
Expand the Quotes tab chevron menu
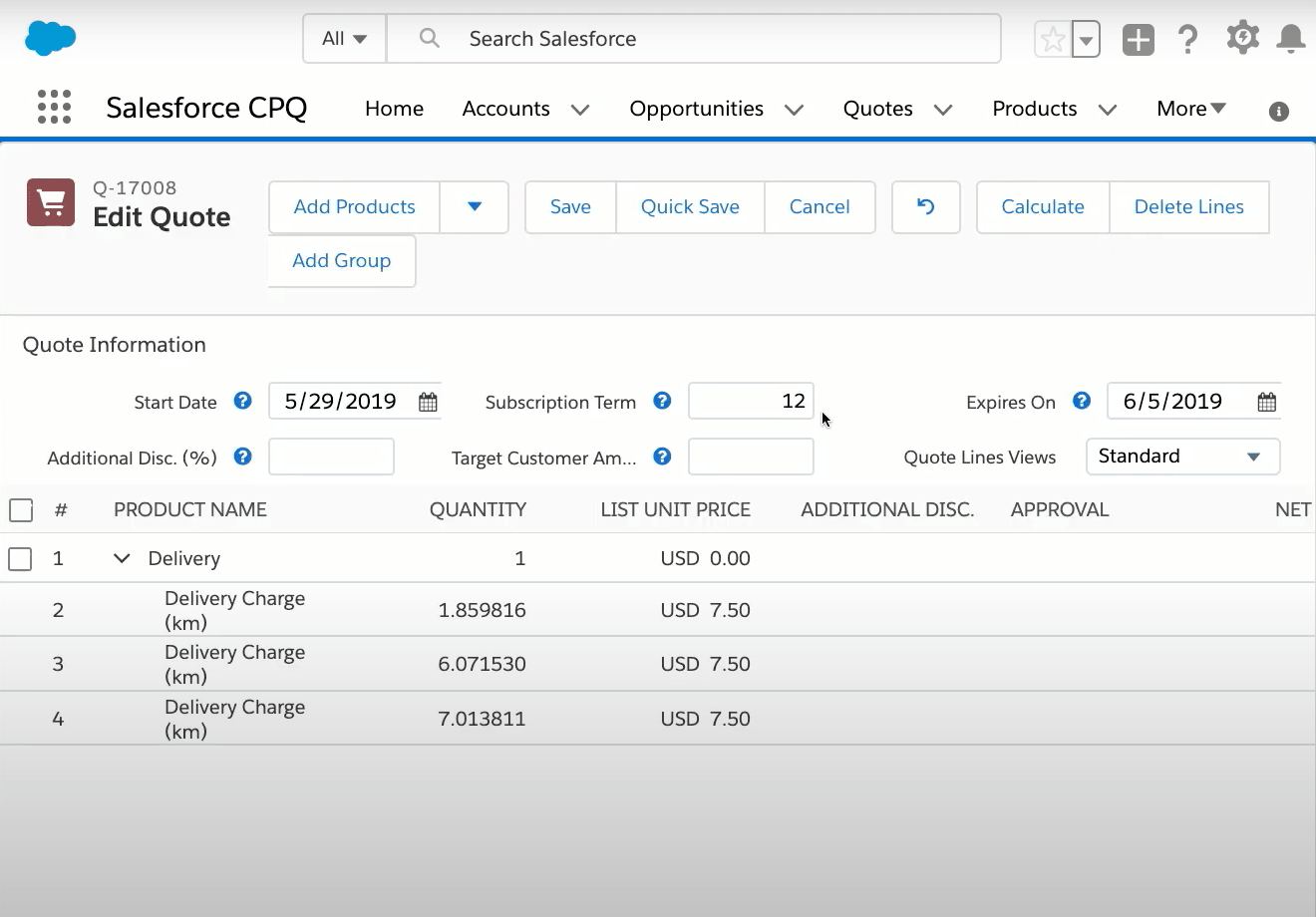[x=943, y=110]
